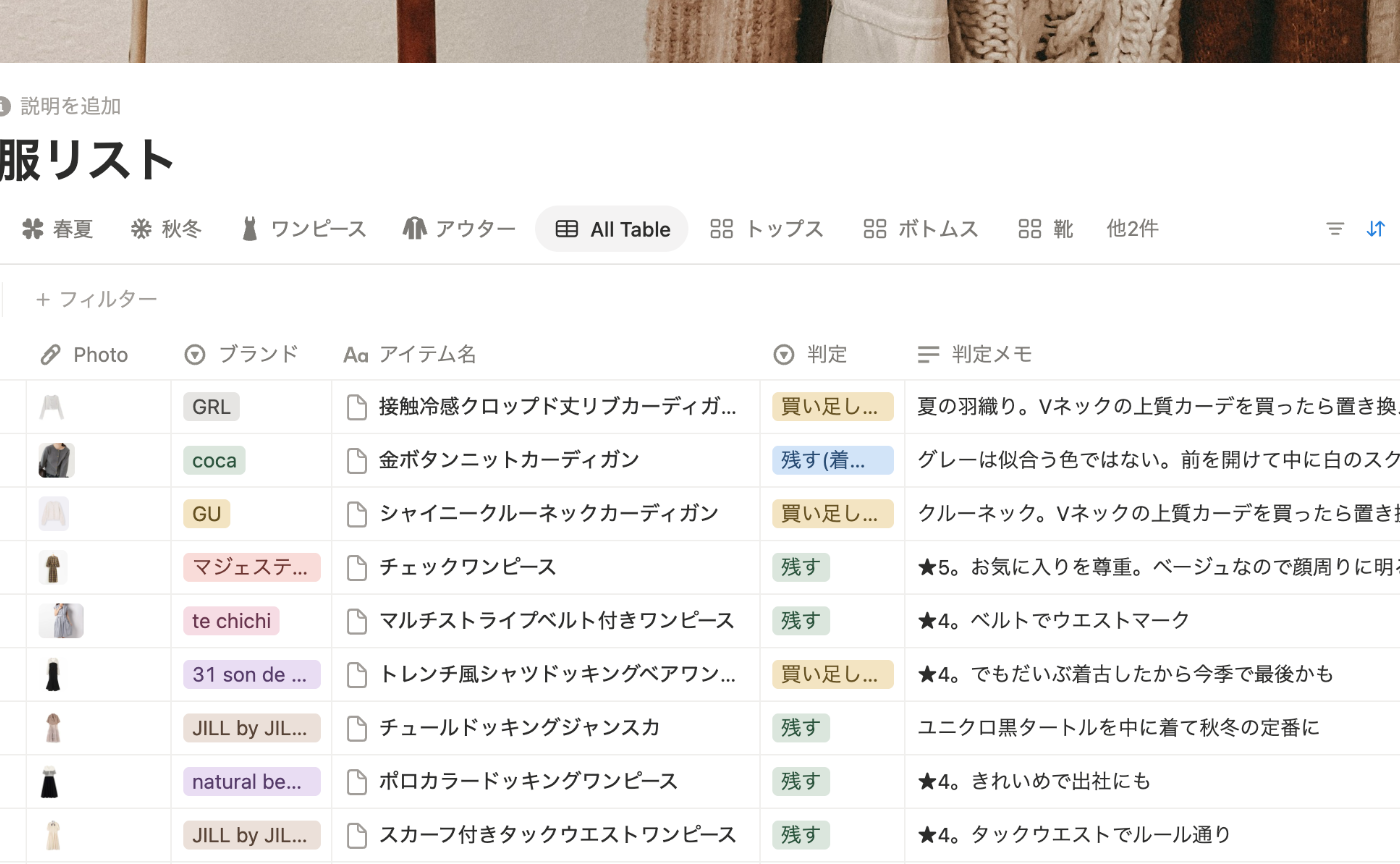Click the coca brand tag
1400x864 pixels.
point(214,460)
